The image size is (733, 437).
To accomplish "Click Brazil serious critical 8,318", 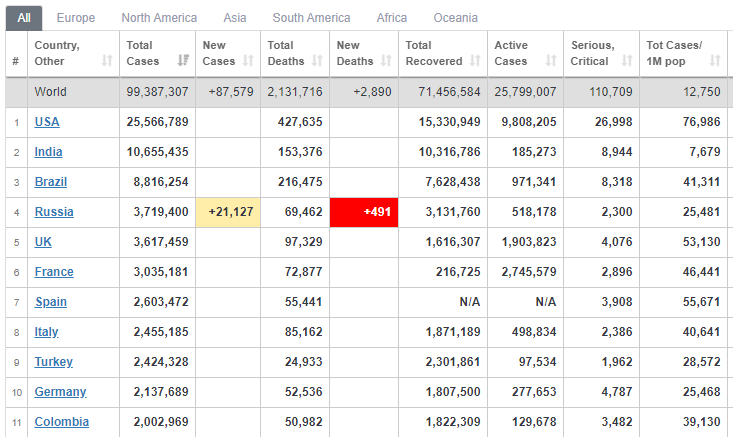I will (x=617, y=182).
